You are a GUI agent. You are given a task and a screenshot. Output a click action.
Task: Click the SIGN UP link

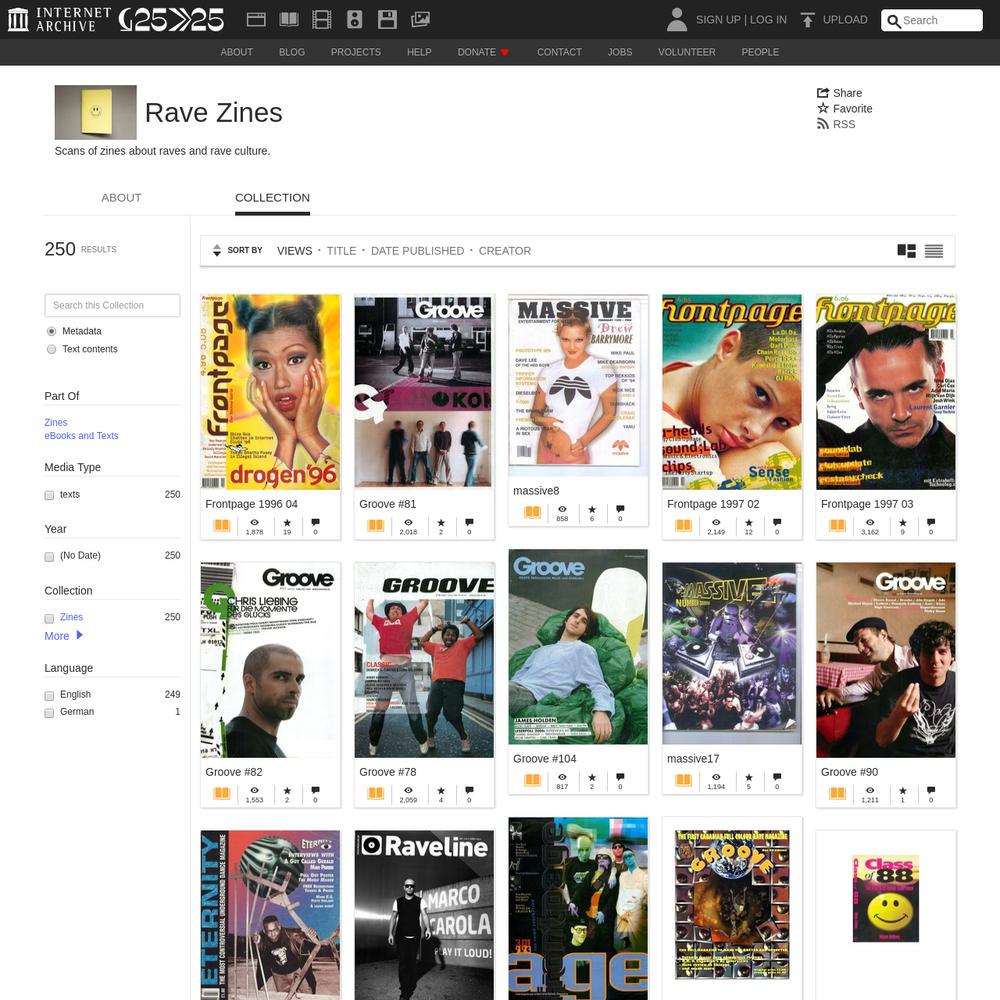point(718,20)
